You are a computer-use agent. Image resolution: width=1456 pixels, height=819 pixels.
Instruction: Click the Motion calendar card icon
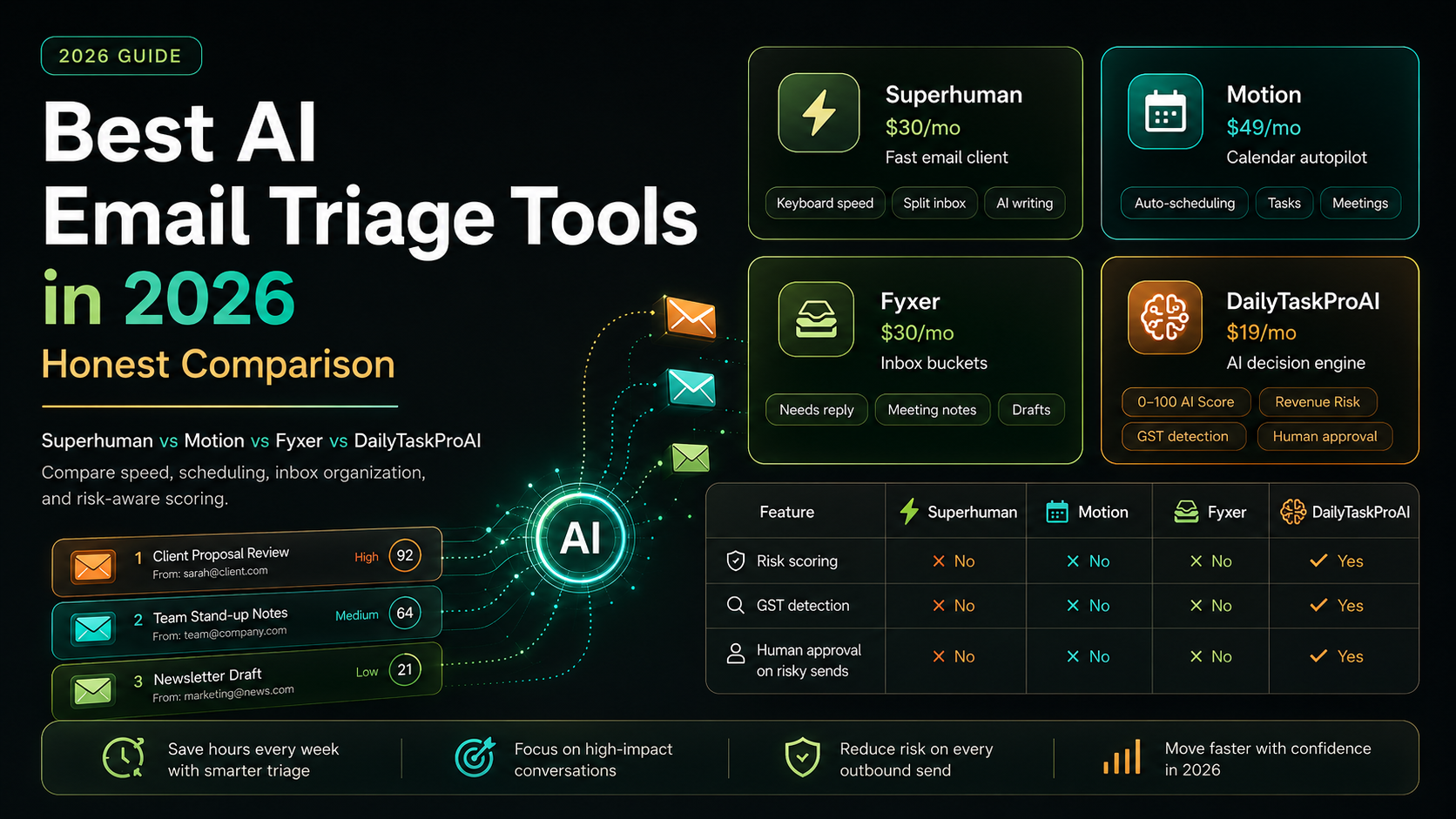[1165, 112]
